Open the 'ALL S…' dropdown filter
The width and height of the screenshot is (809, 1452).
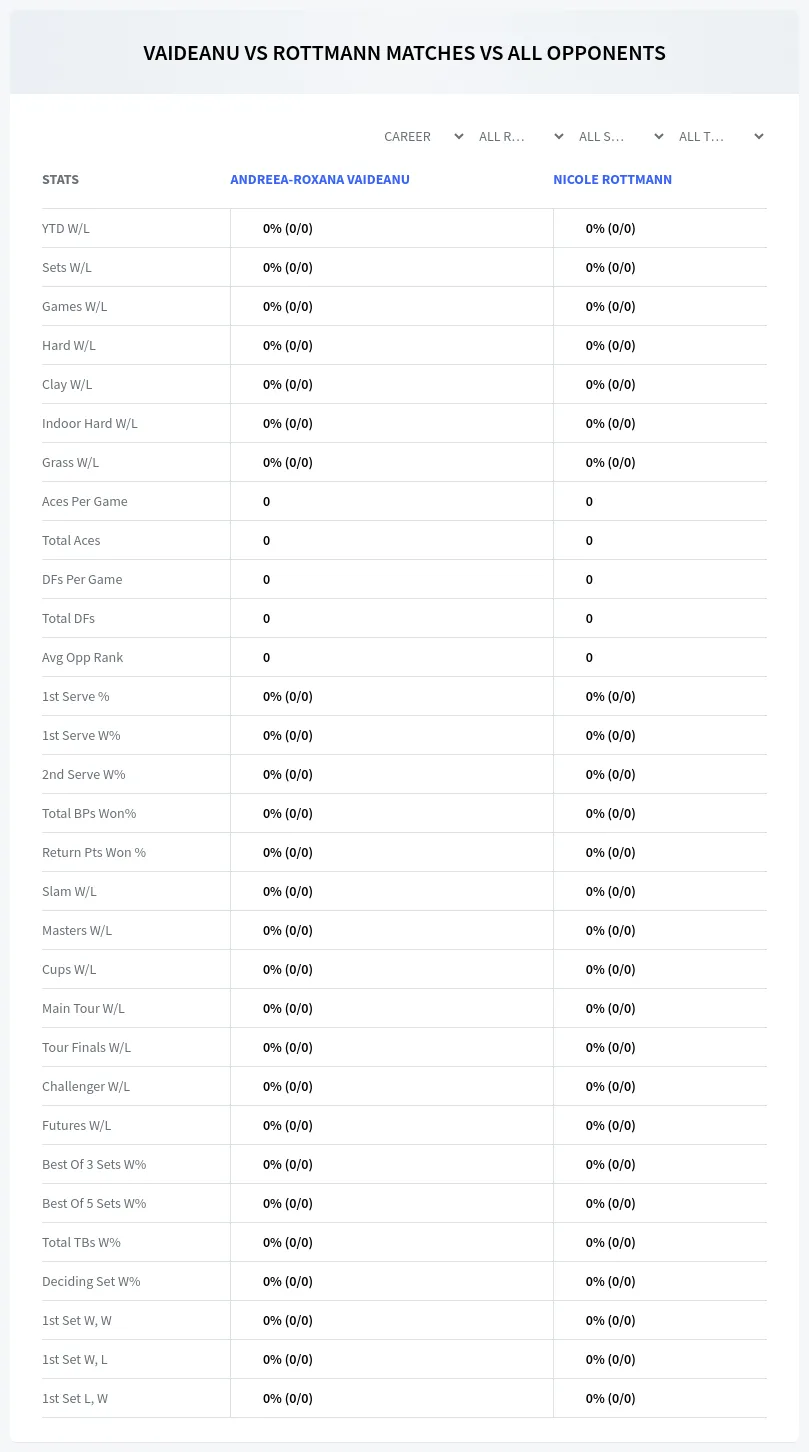(619, 136)
